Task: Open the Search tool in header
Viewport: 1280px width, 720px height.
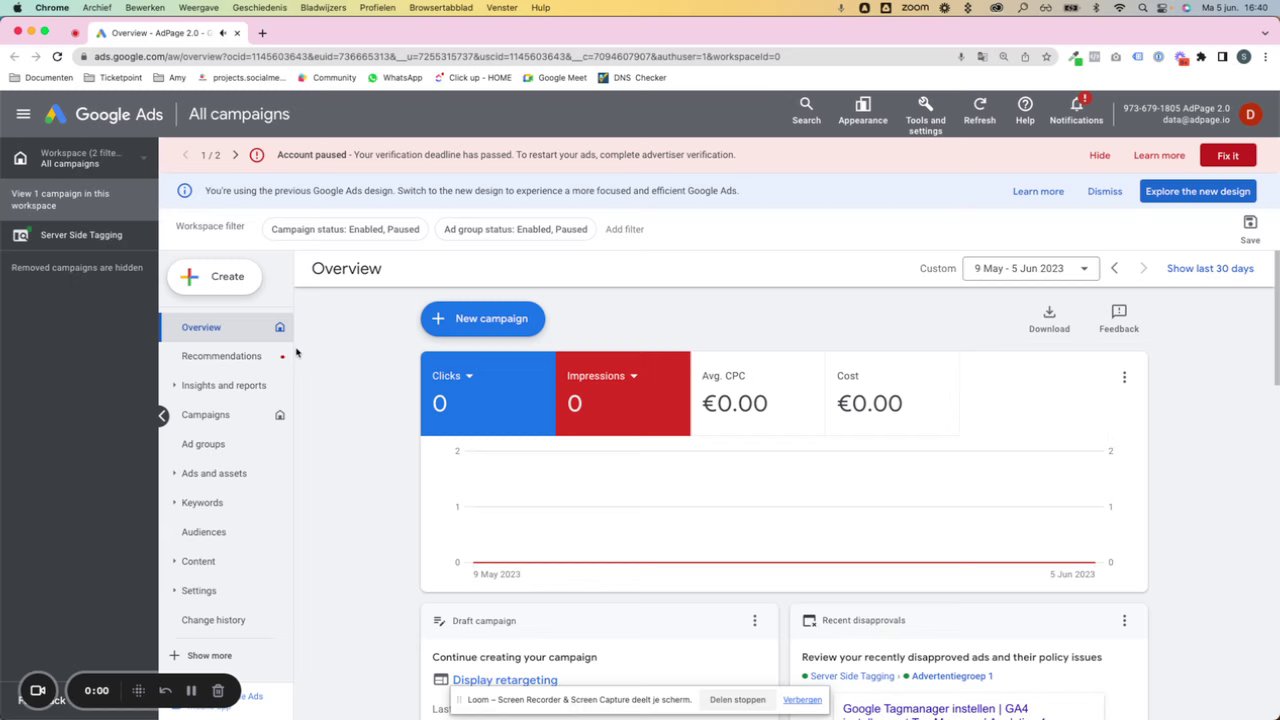Action: click(x=806, y=111)
